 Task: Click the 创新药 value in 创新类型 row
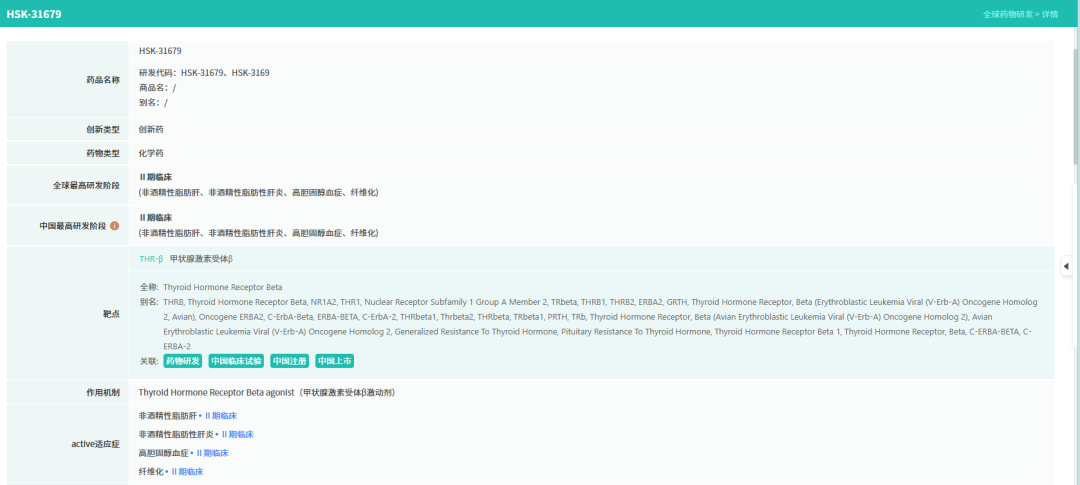pyautogui.click(x=151, y=129)
